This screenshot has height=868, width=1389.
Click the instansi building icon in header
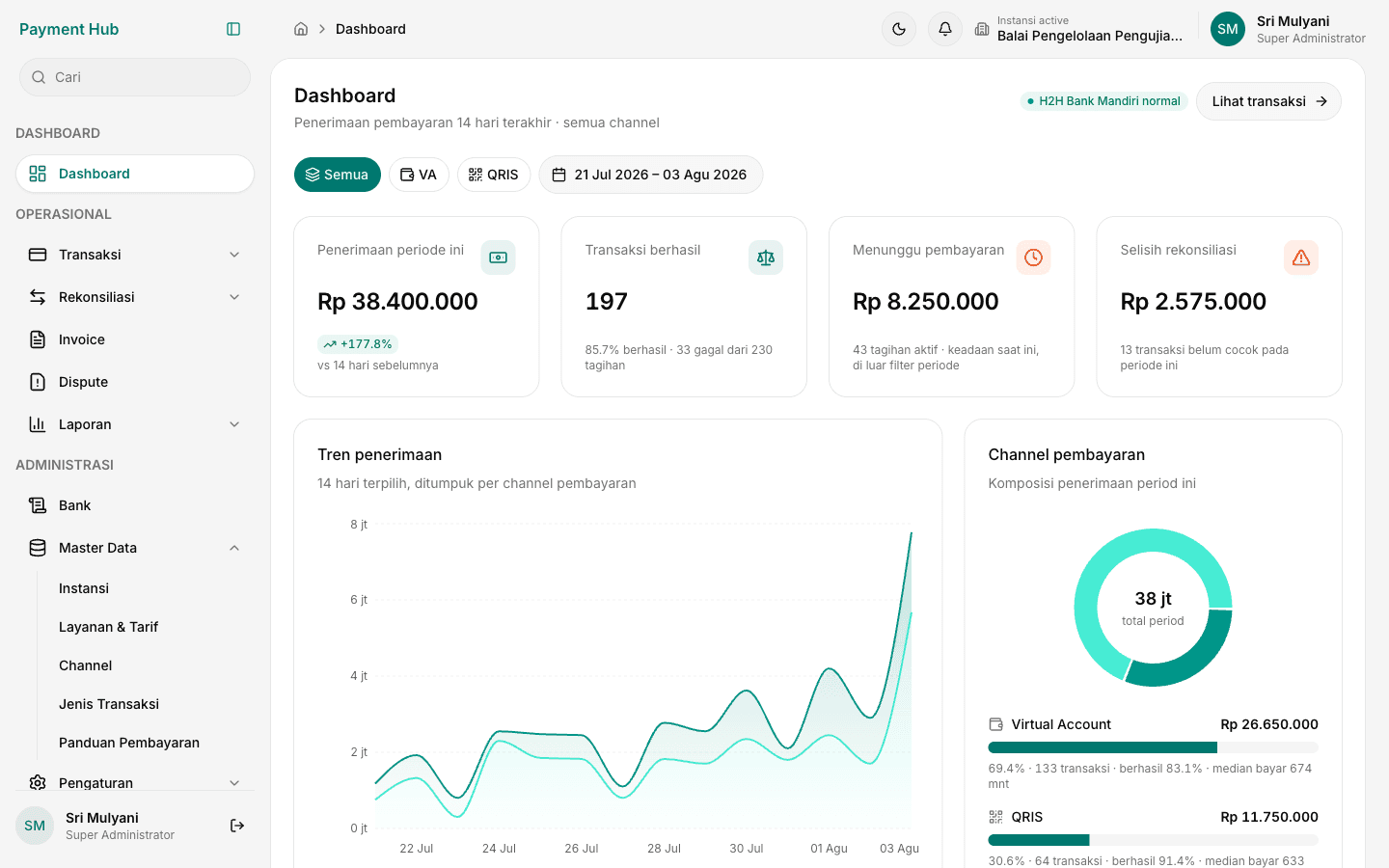(982, 29)
